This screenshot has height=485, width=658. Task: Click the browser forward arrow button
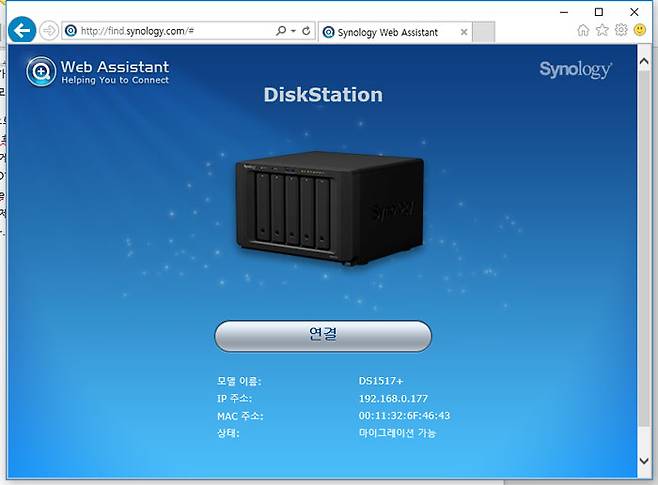(x=49, y=30)
